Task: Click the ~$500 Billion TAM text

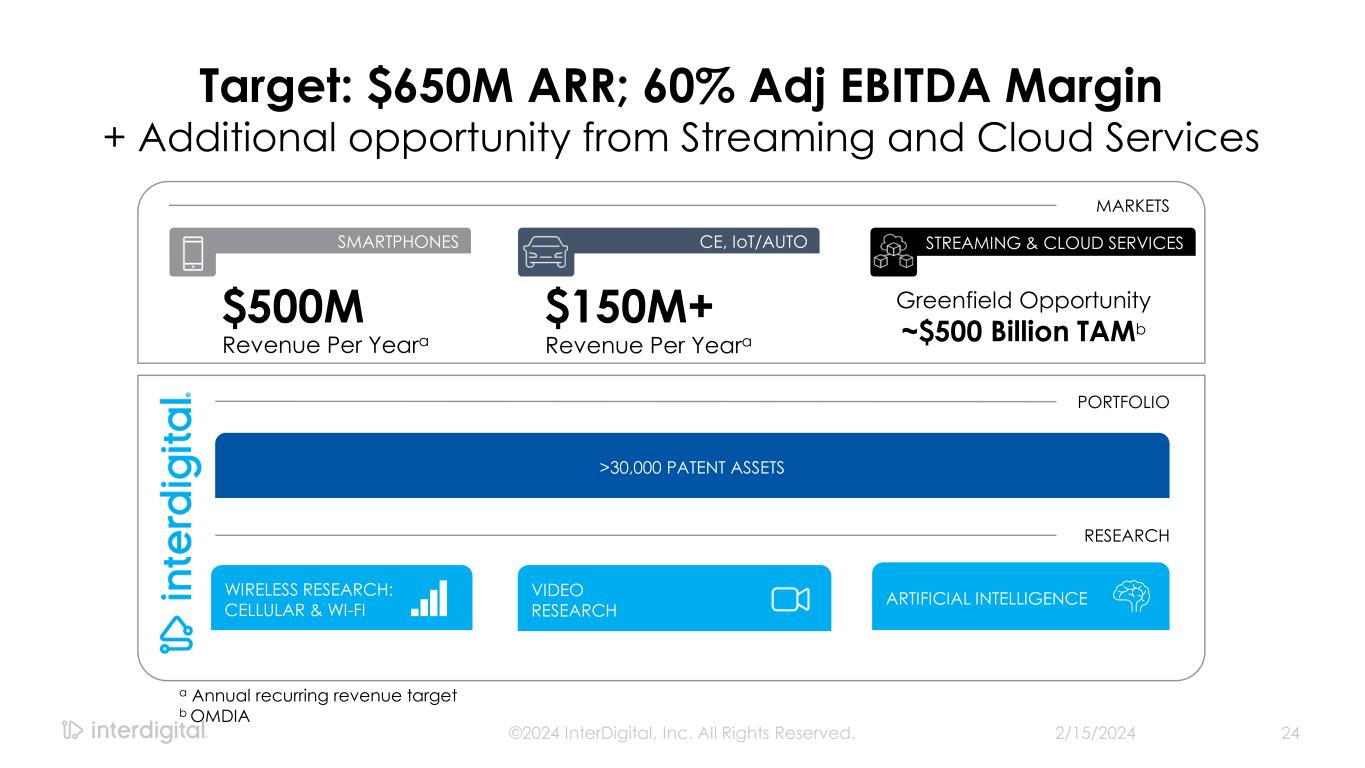Action: (1020, 332)
